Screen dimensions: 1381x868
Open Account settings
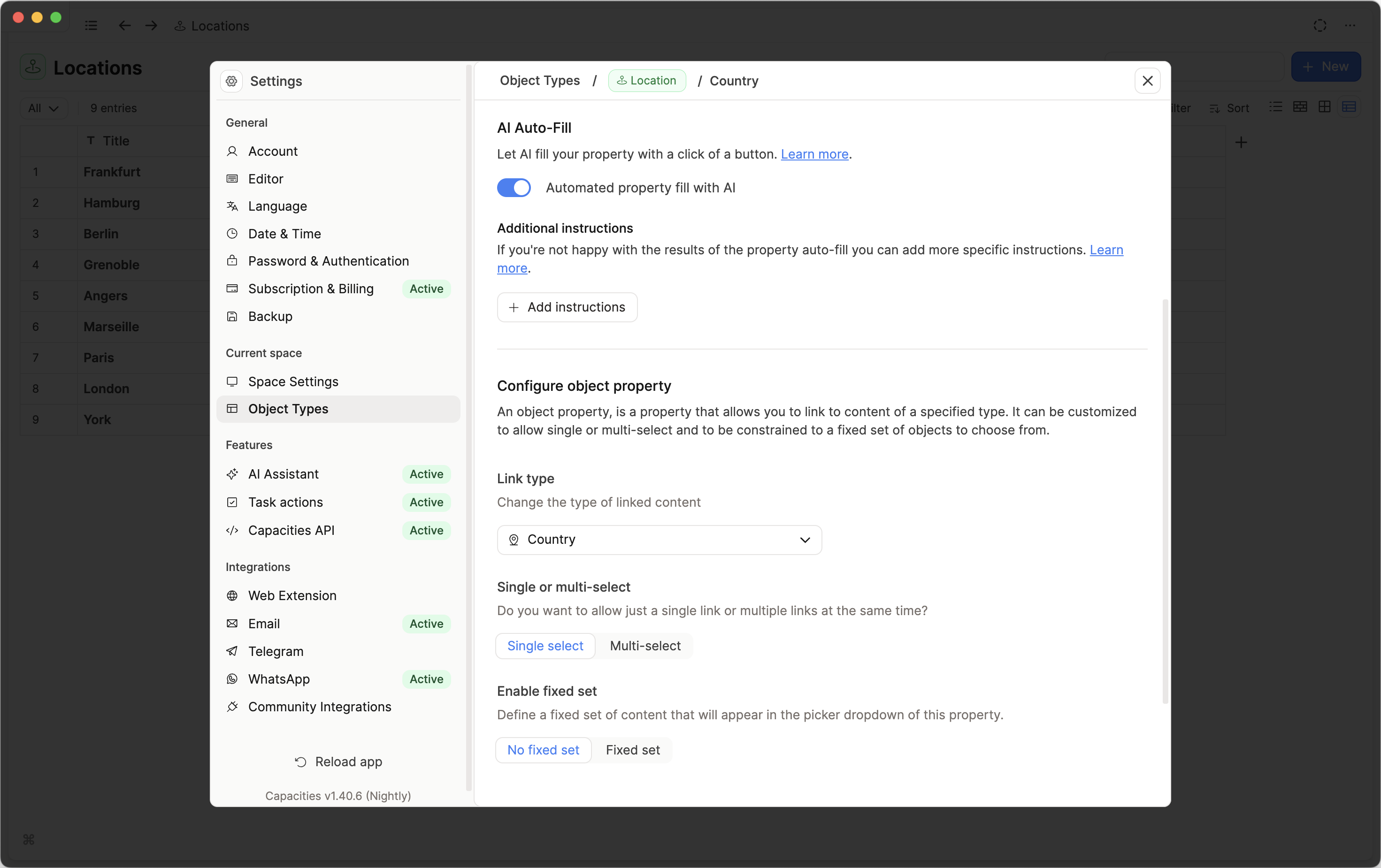(x=338, y=152)
